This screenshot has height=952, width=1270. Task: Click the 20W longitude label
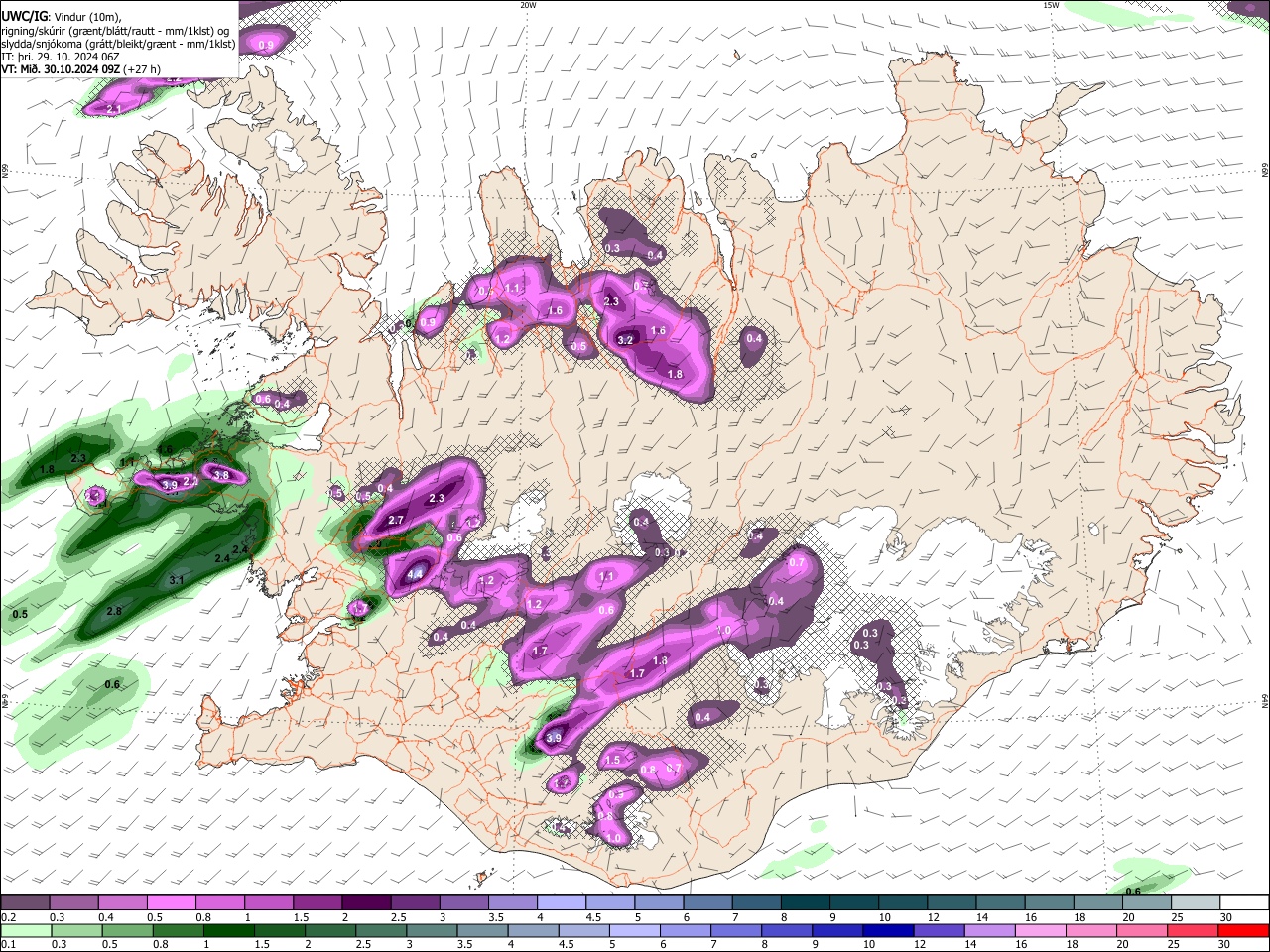pyautogui.click(x=528, y=5)
